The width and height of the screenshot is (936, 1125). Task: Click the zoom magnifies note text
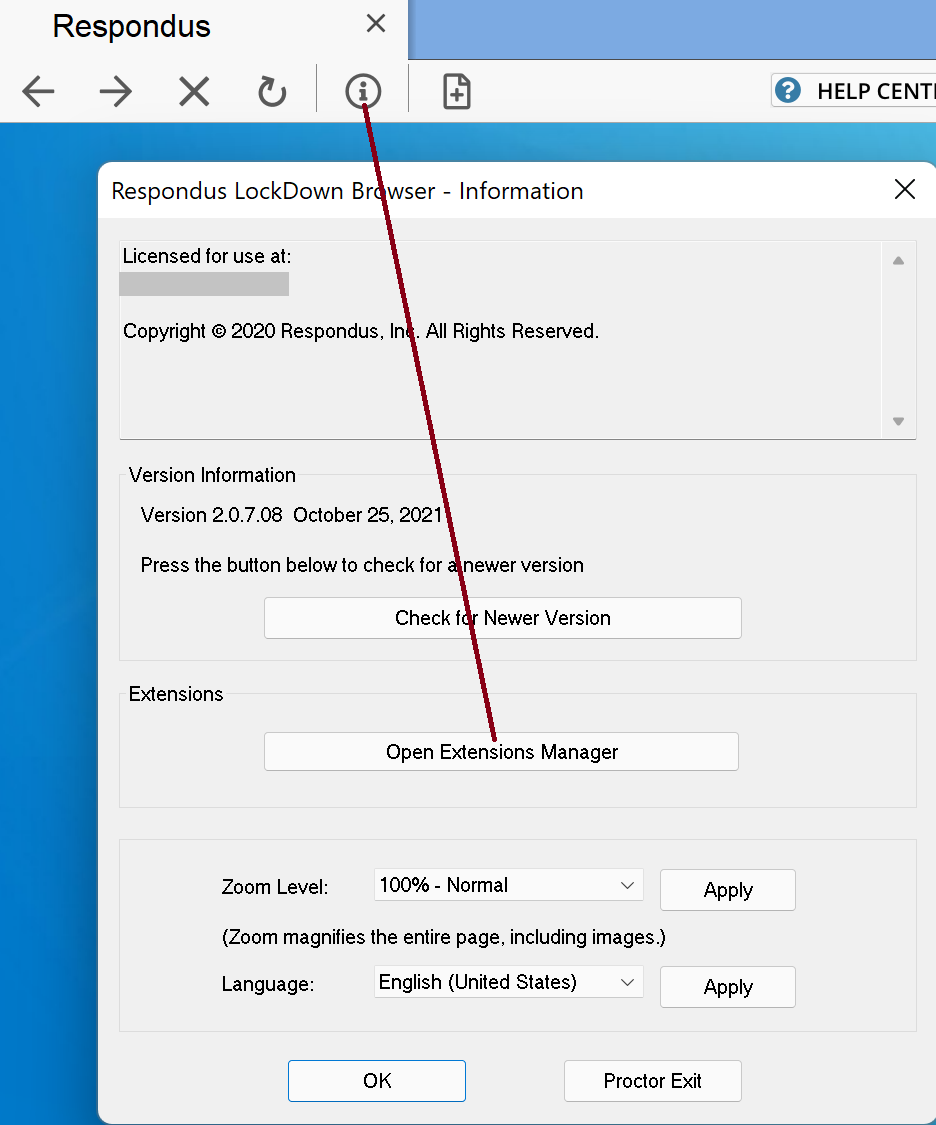pyautogui.click(x=443, y=937)
